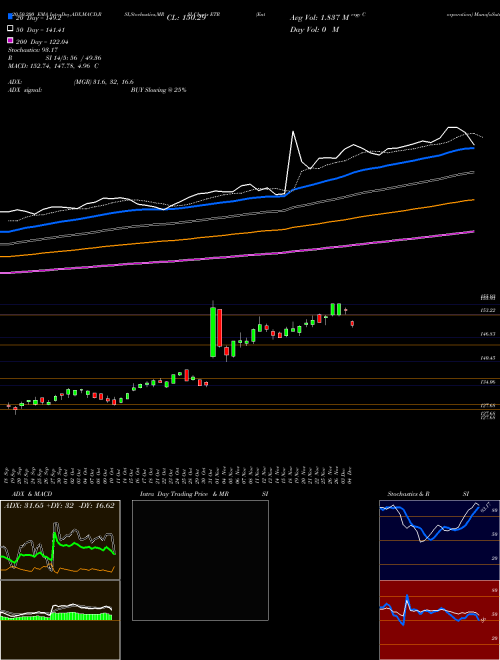500x660 pixels.
Task: Click the last red candlestick on the chart
Action: (x=352, y=323)
